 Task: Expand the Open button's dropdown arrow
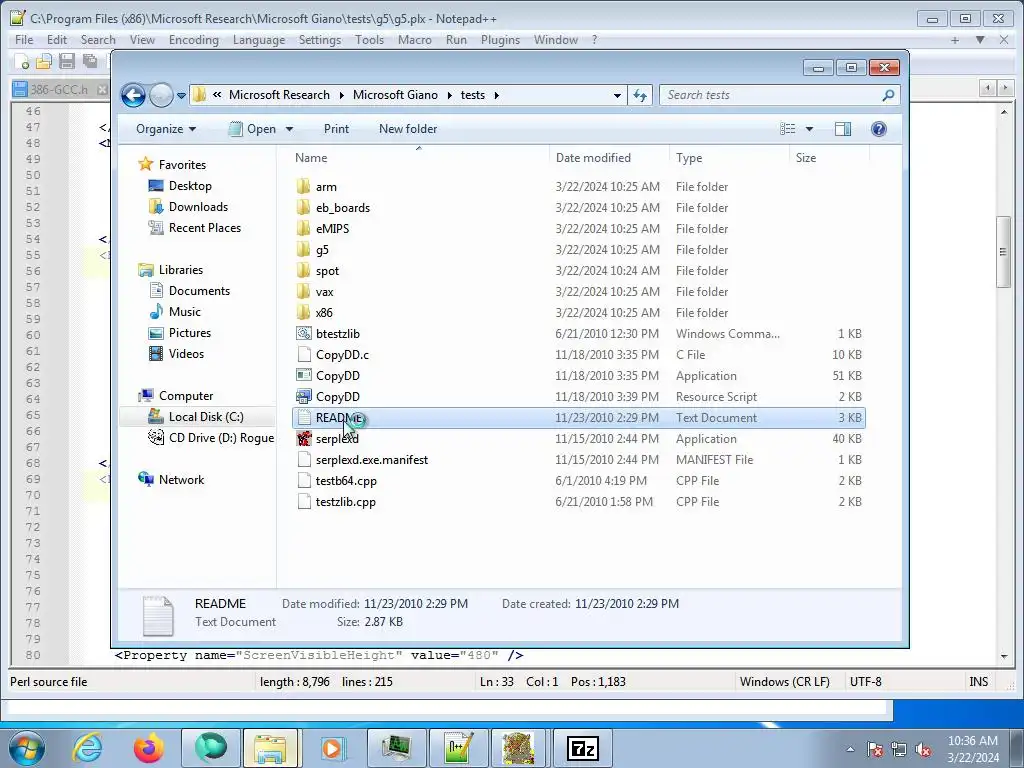[289, 129]
